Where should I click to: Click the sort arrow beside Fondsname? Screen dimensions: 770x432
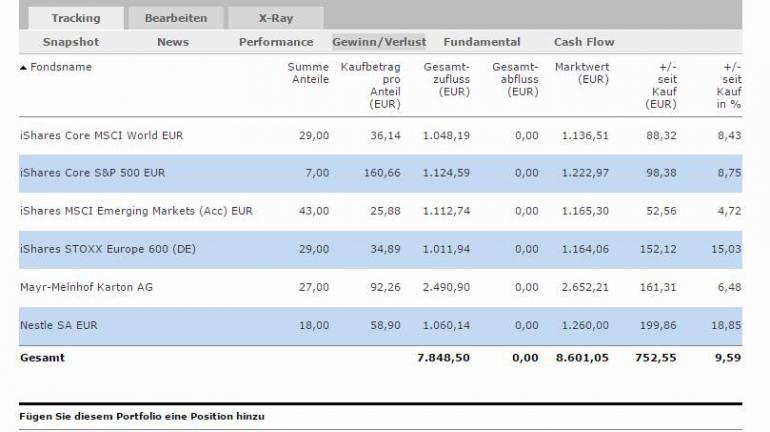(x=24, y=68)
